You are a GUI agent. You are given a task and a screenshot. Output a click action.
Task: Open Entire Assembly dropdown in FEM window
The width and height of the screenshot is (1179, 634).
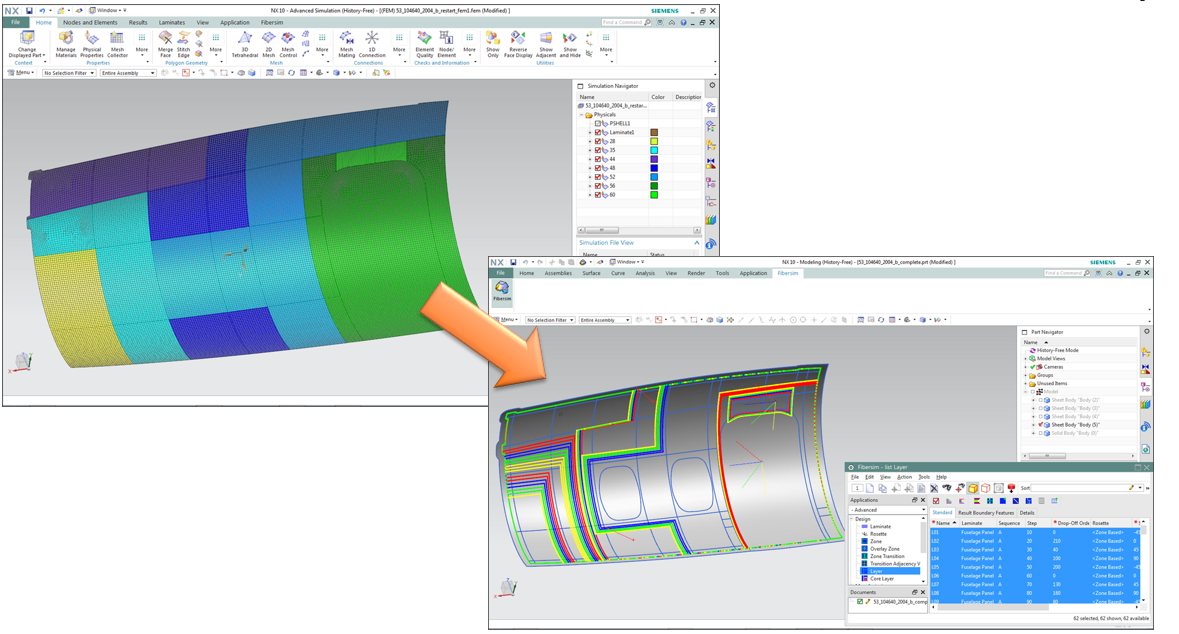tap(128, 73)
